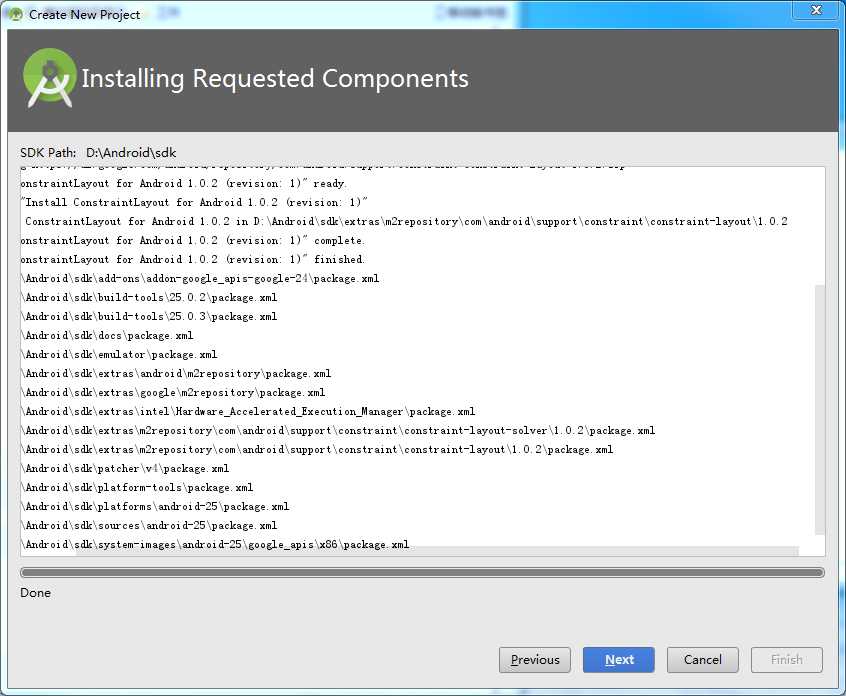Select the 'Install ConstraintLayout for Android' line
The width and height of the screenshot is (846, 696).
194,202
